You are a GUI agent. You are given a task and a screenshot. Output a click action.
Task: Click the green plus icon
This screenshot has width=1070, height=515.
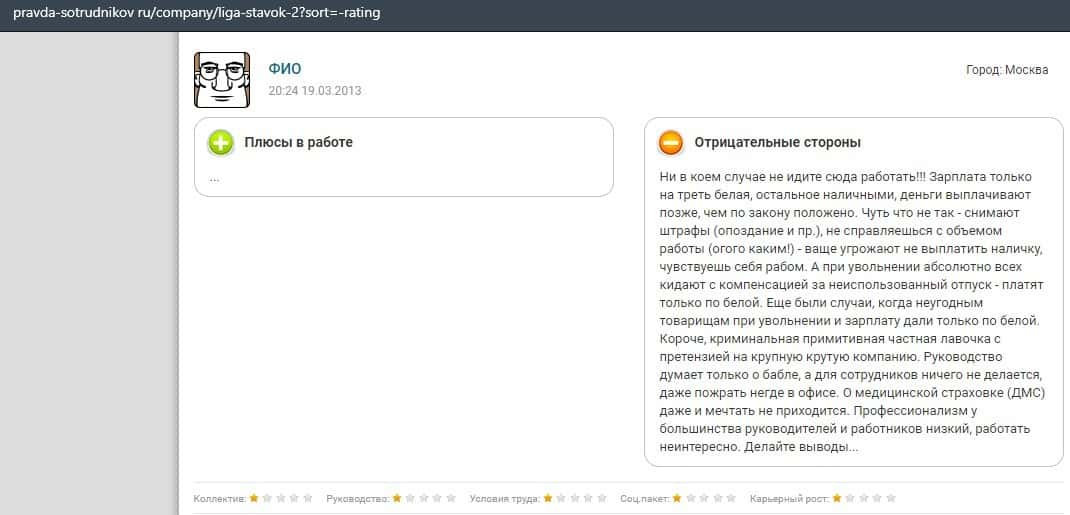click(221, 143)
